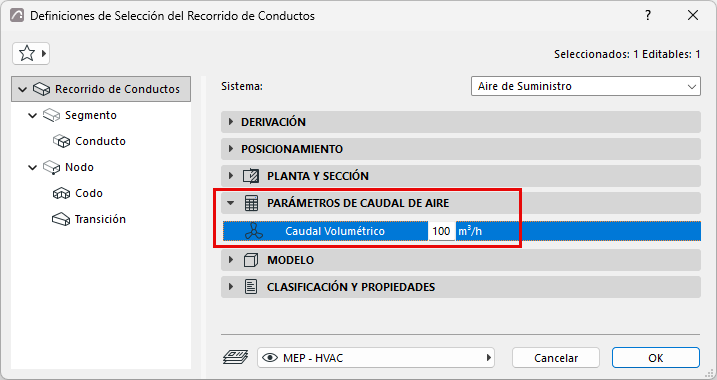
Task: Collapse the Nodo tree branch
Action: coord(32,167)
